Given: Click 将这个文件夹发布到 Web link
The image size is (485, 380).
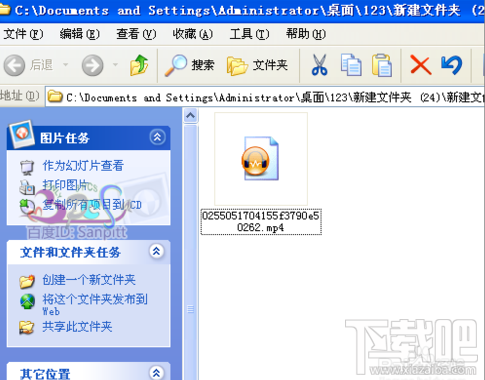Looking at the screenshot, I should click(95, 304).
